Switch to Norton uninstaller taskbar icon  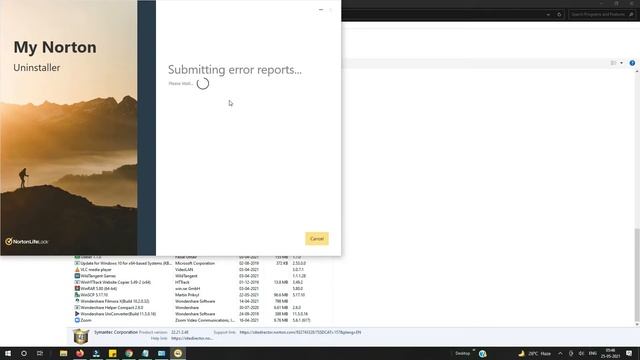click(x=178, y=353)
